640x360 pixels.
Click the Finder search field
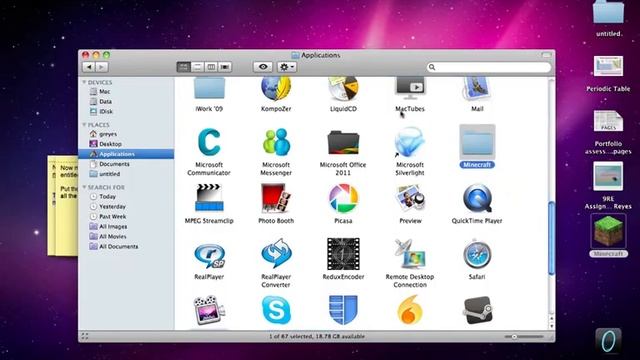point(489,67)
